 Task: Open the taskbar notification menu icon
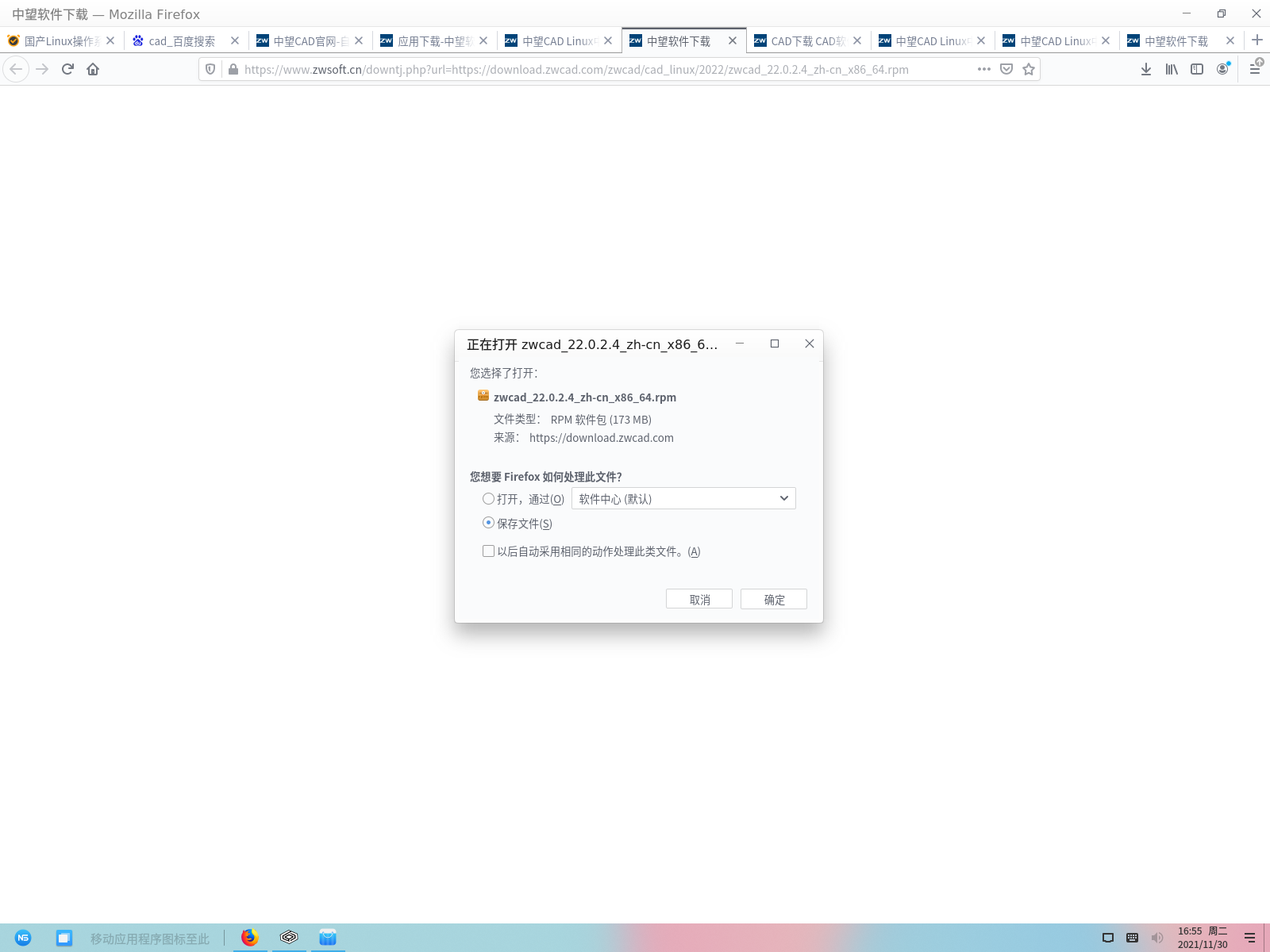point(1250,938)
